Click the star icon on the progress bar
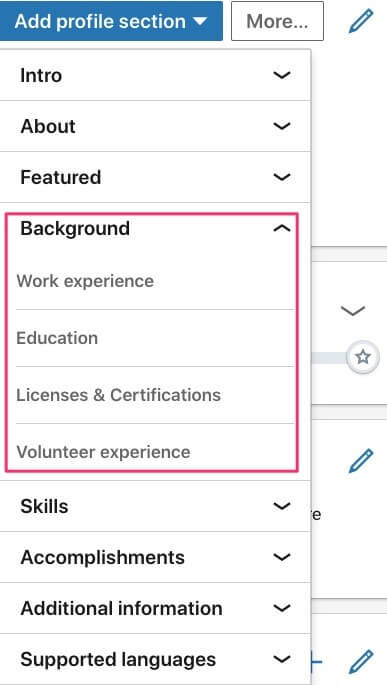 pos(363,357)
